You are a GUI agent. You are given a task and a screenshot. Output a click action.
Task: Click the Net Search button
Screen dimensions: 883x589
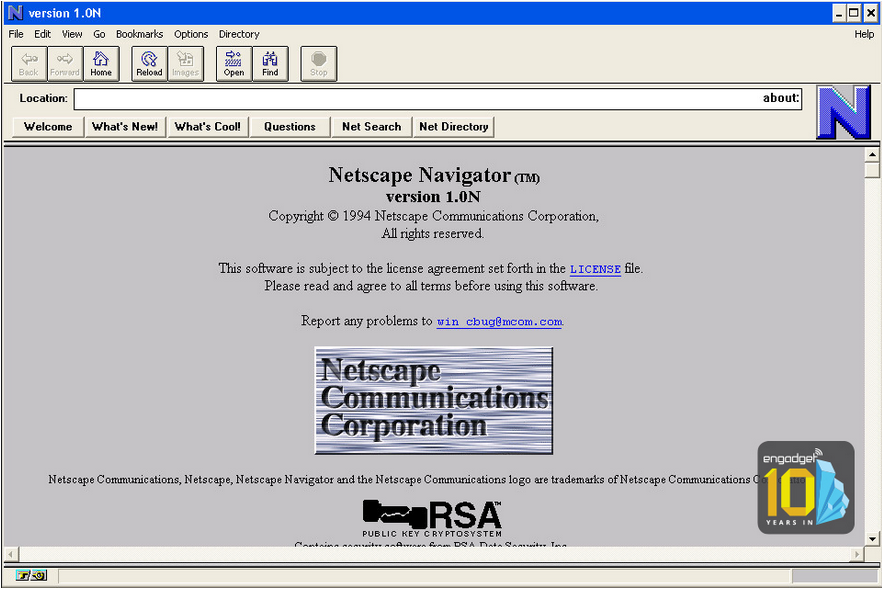coord(372,127)
